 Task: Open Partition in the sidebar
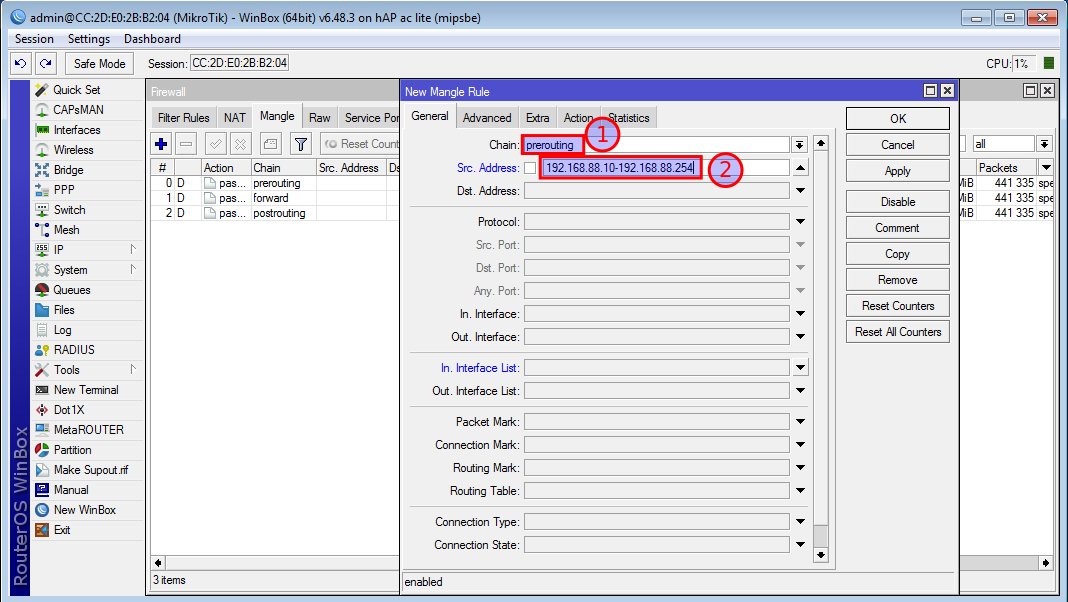click(x=72, y=449)
